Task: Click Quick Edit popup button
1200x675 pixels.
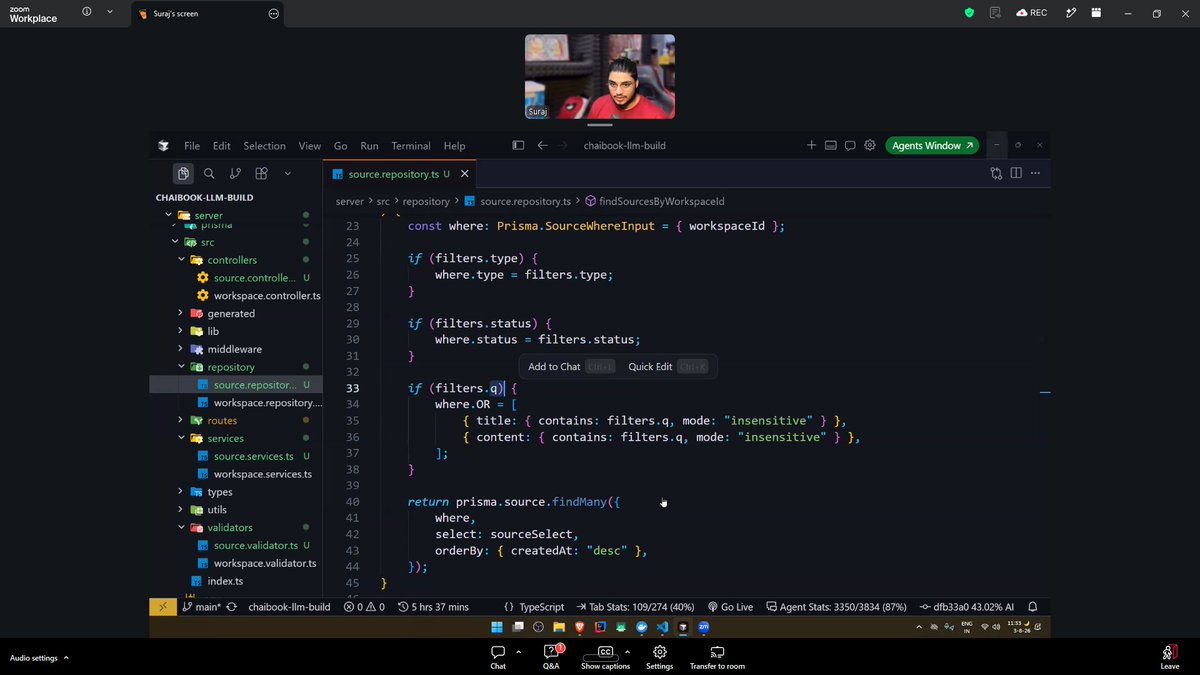Action: click(x=667, y=367)
